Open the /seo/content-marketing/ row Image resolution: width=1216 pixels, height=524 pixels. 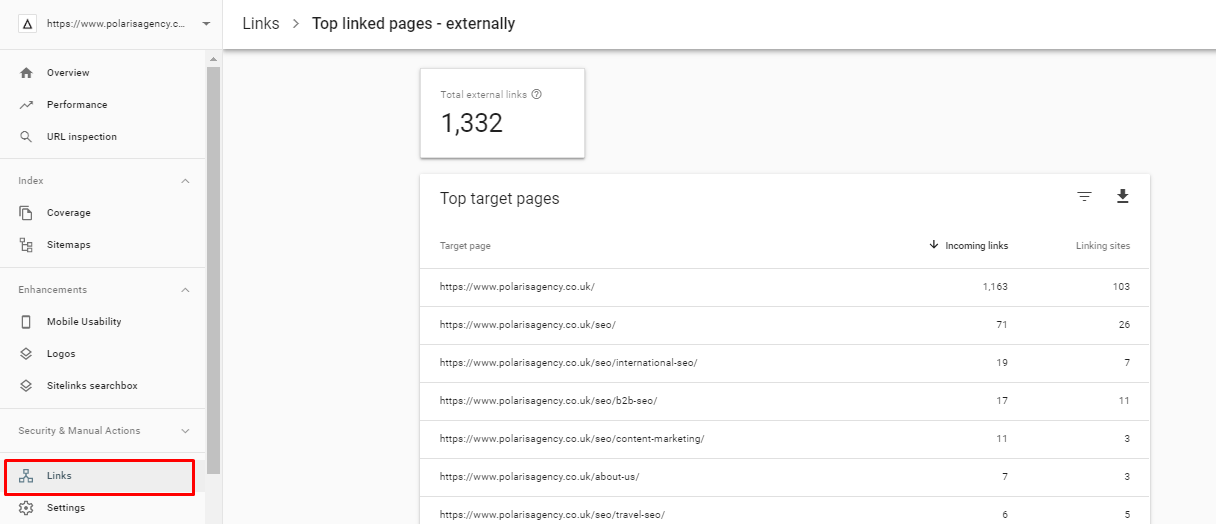coord(785,439)
